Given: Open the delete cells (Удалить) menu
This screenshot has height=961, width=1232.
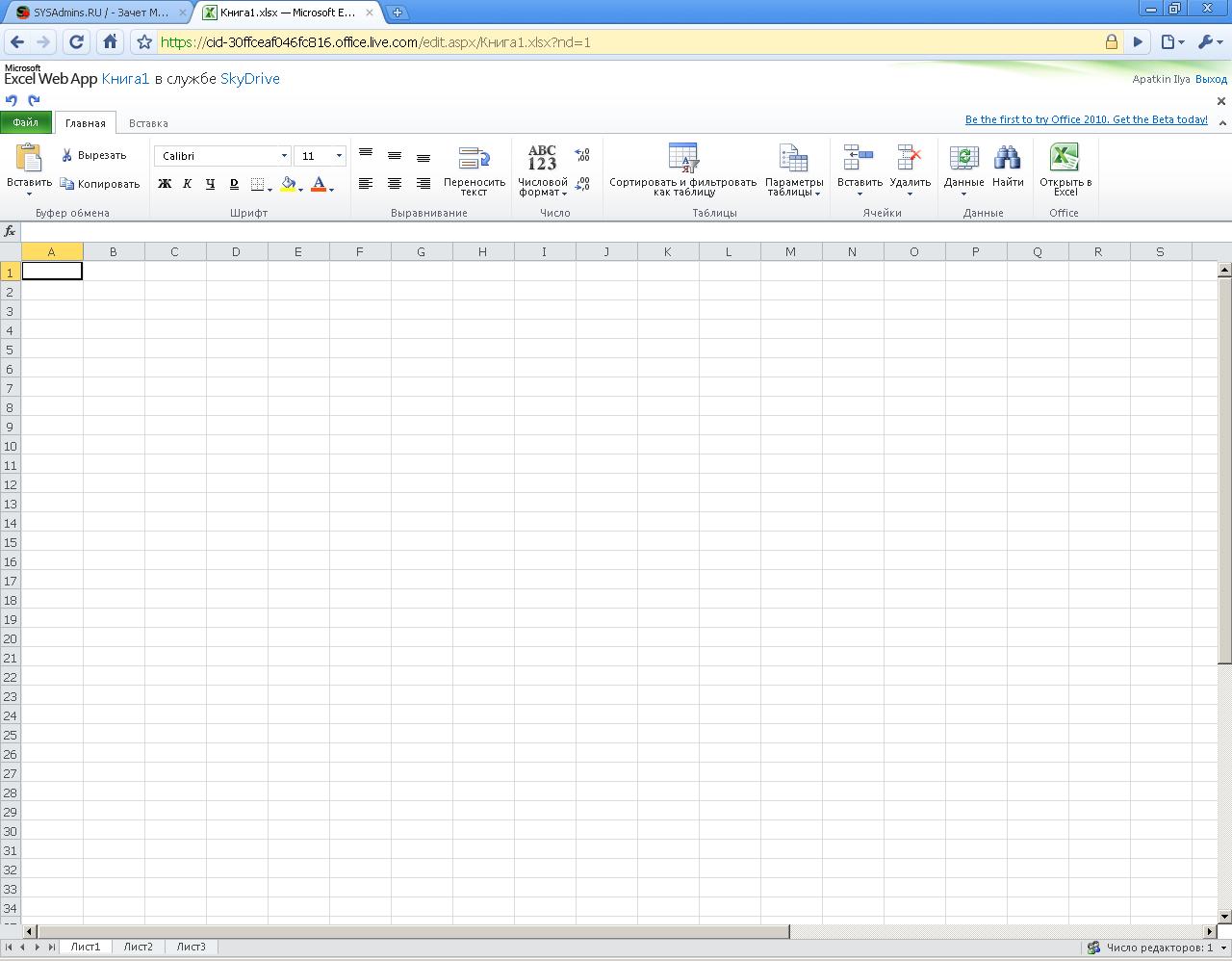Looking at the screenshot, I should point(910,170).
